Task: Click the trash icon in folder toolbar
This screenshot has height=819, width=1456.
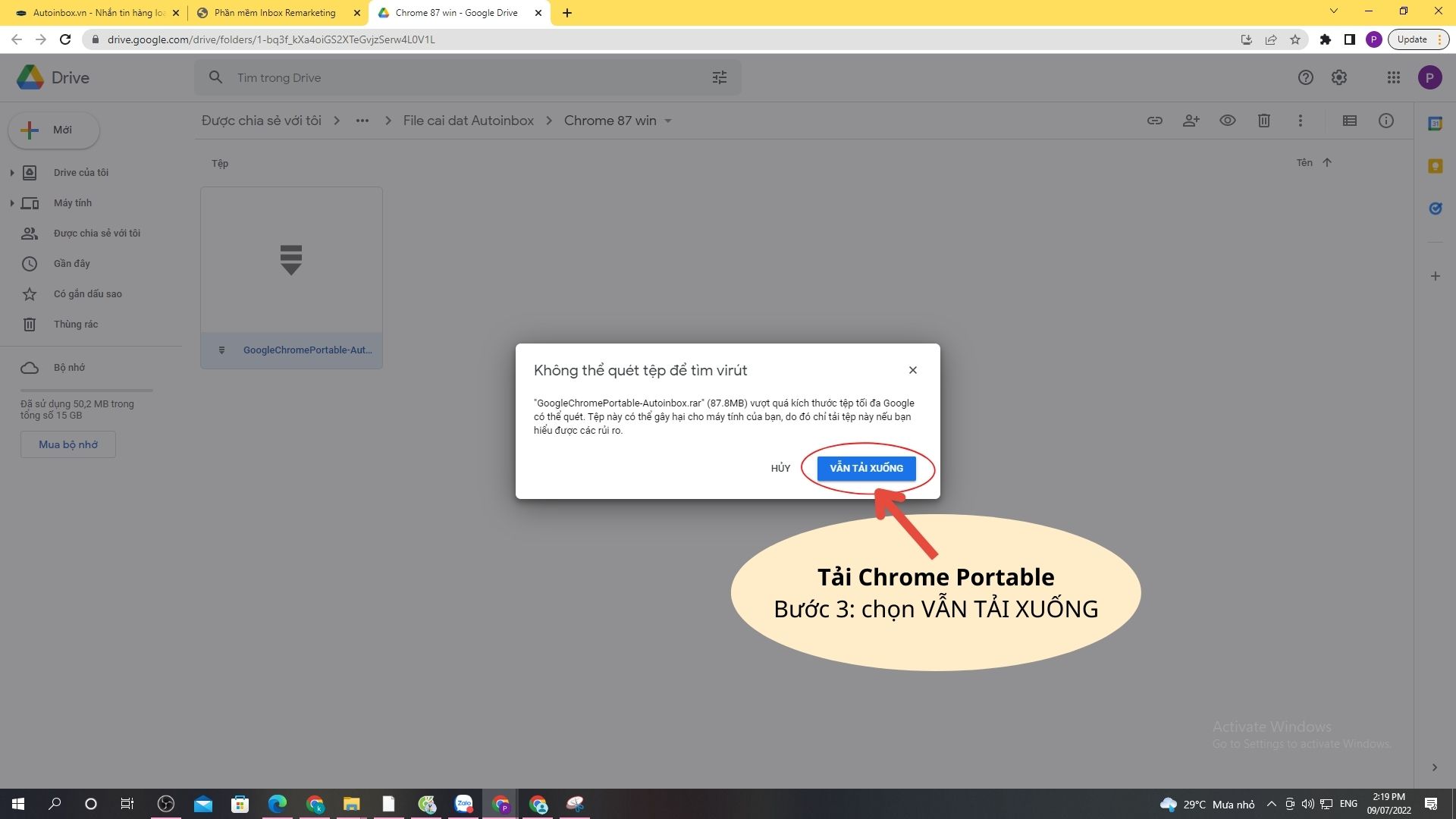Action: tap(1263, 121)
